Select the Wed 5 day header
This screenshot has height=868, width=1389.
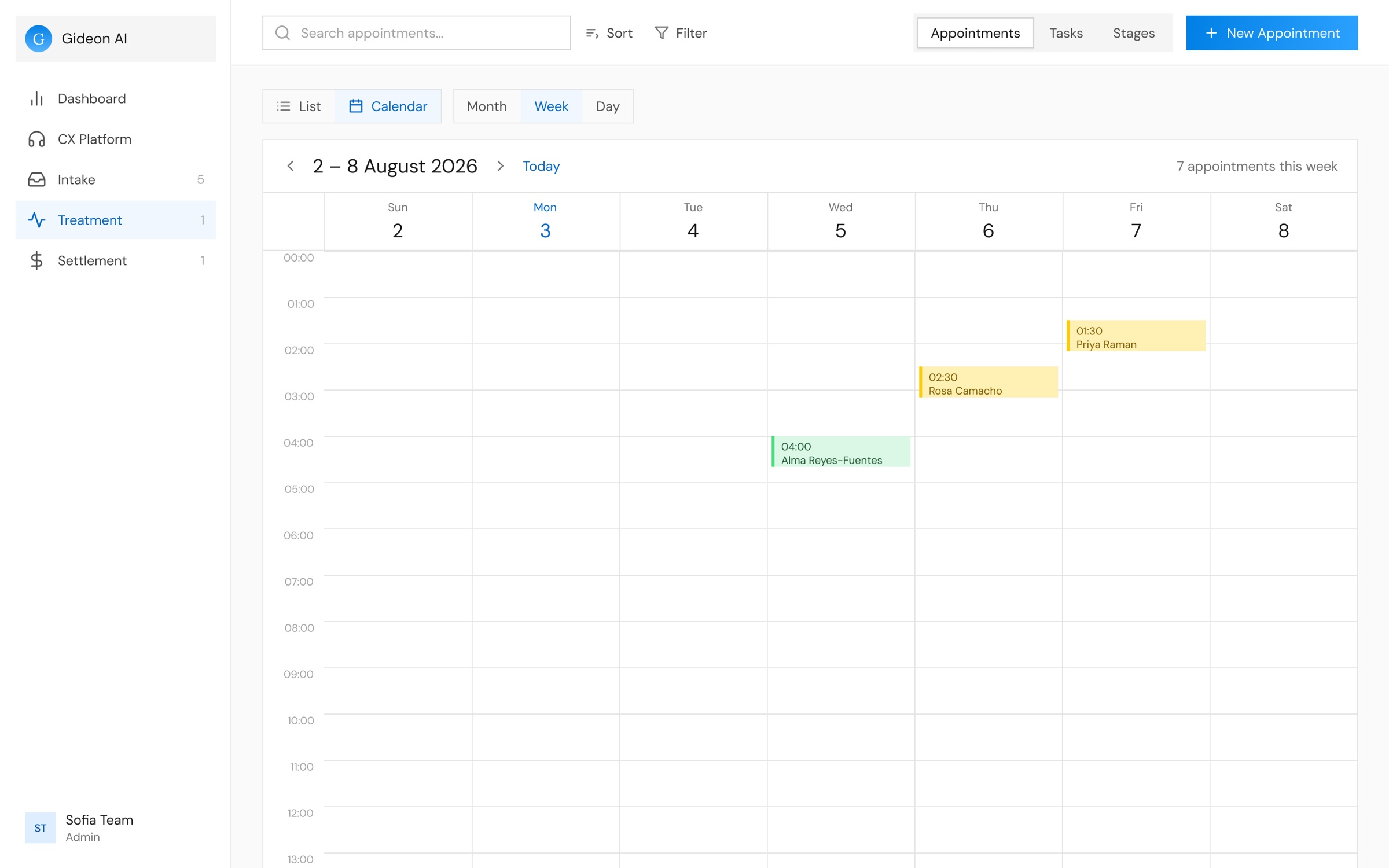(x=840, y=222)
